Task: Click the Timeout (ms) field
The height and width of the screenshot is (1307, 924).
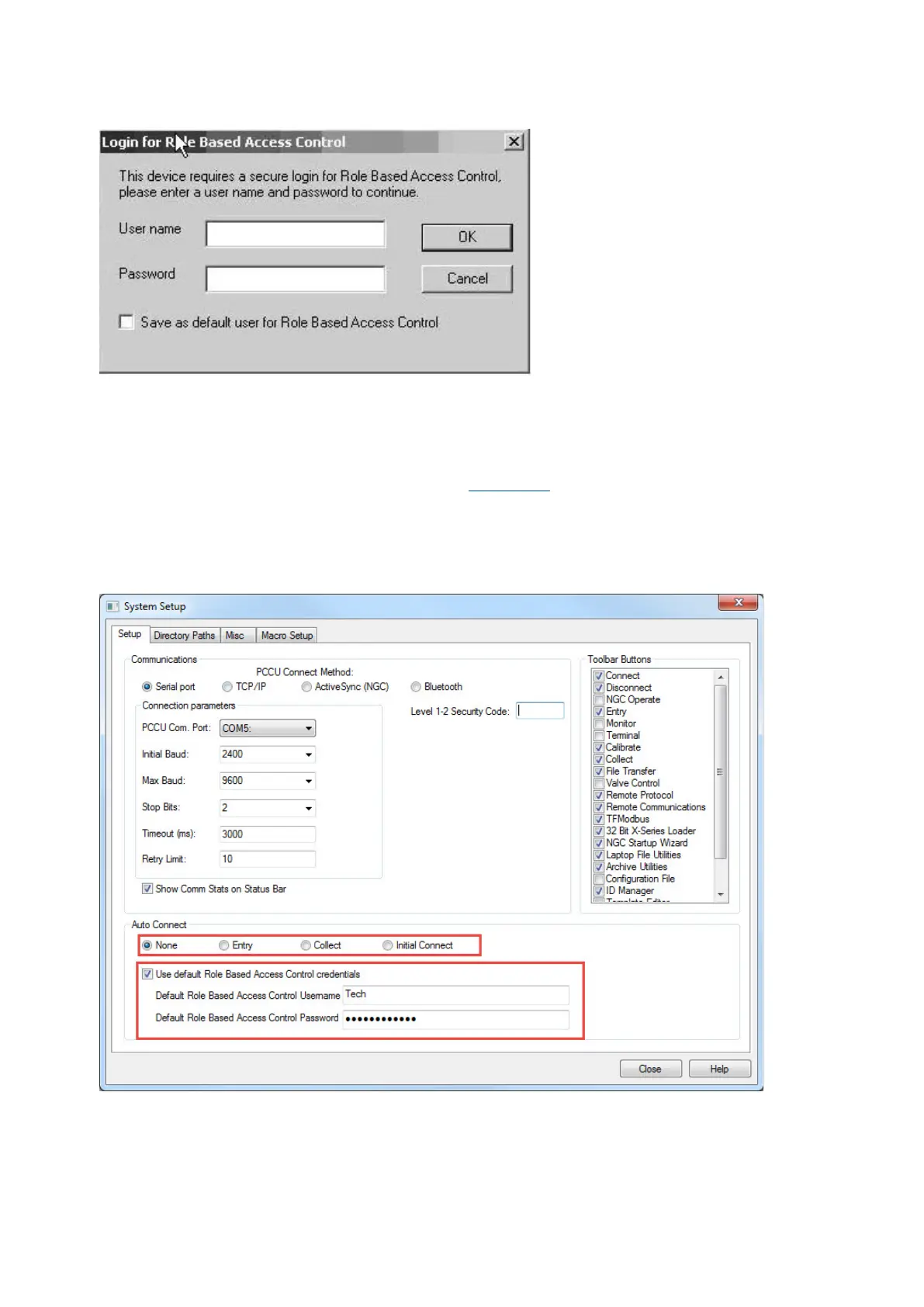Action: point(268,834)
